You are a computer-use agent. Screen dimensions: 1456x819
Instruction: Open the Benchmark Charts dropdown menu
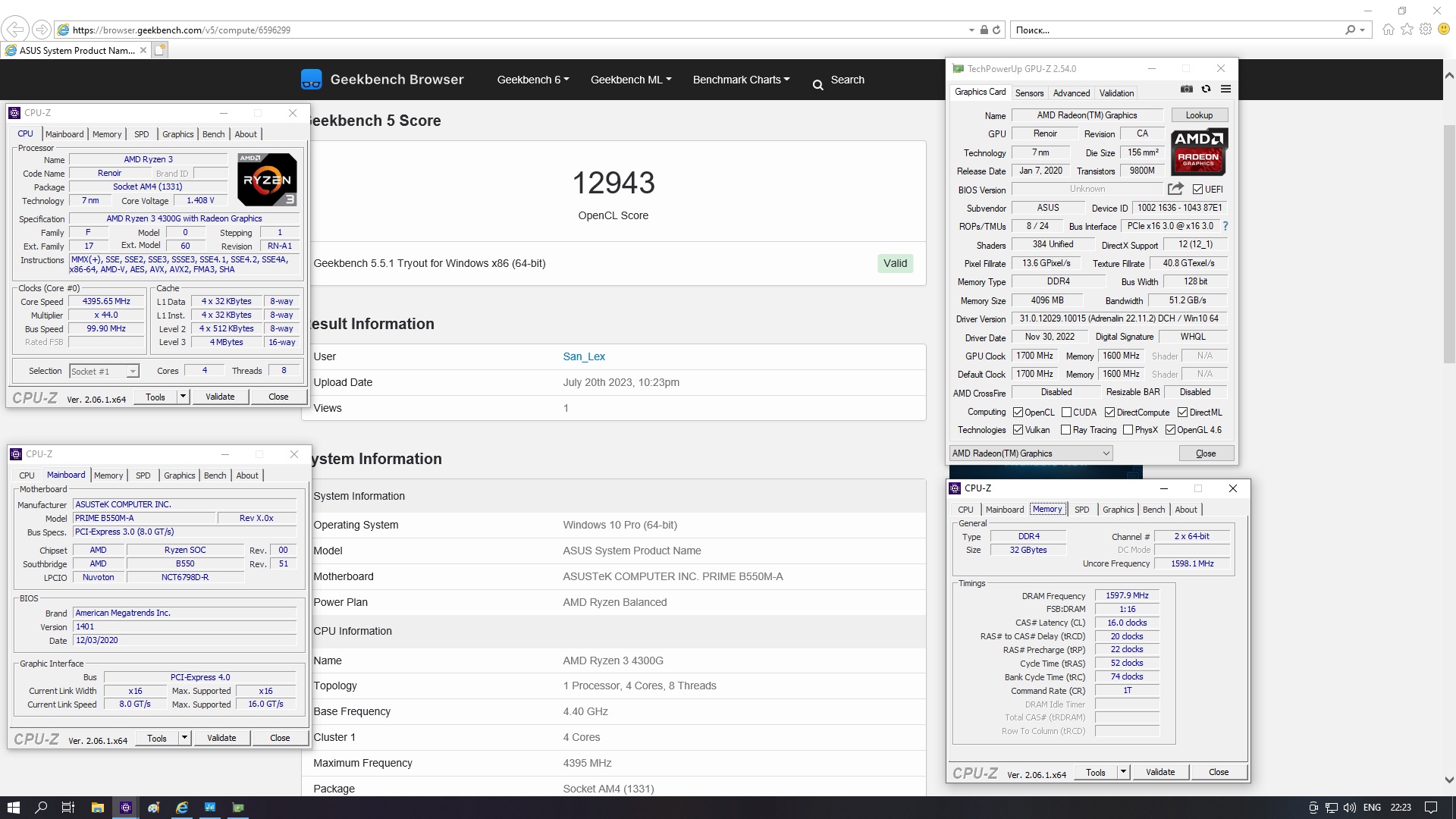pyautogui.click(x=741, y=80)
